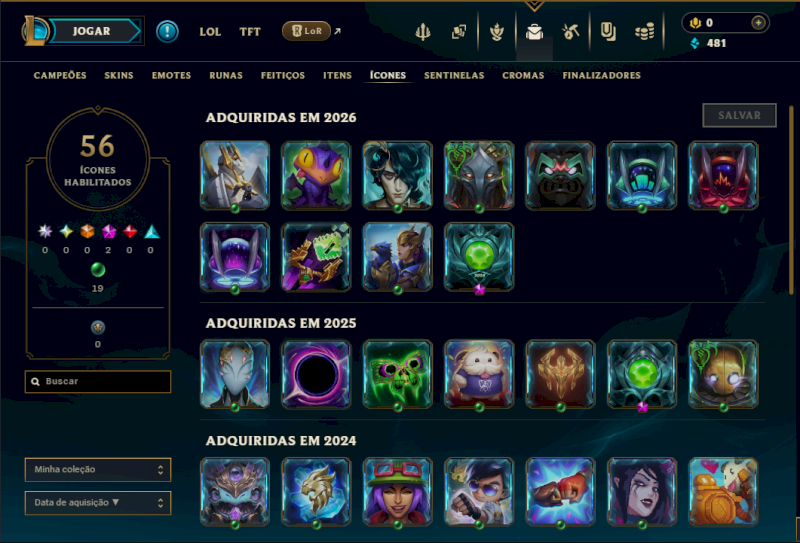The image size is (800, 543).
Task: Click the Buscar search field
Action: (98, 382)
